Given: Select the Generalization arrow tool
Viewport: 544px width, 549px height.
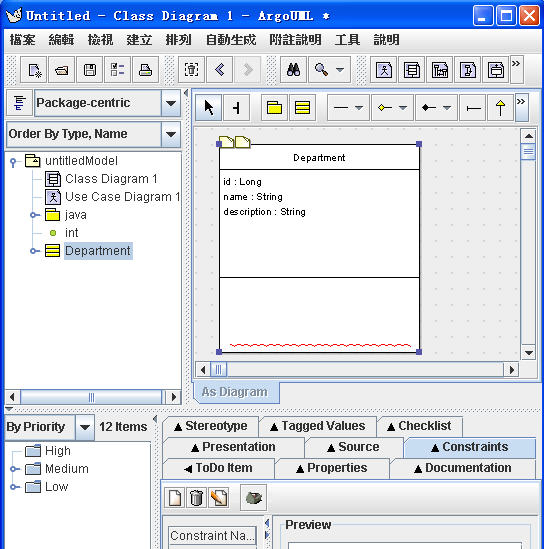Looking at the screenshot, I should pos(500,107).
